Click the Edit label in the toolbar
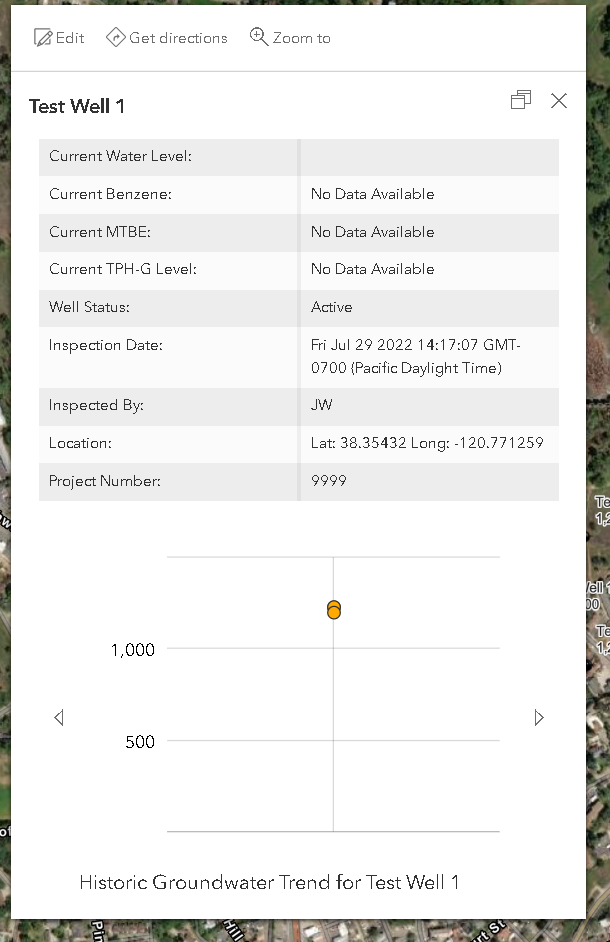The image size is (610, 942). (x=68, y=38)
